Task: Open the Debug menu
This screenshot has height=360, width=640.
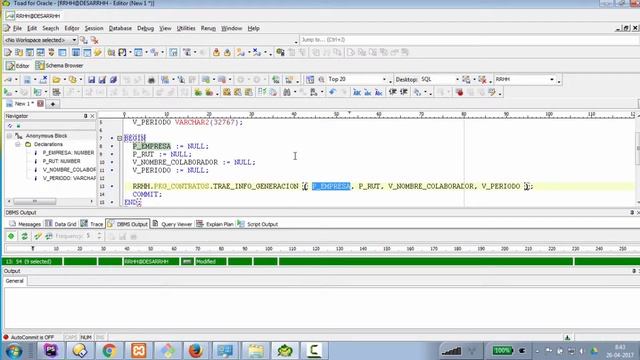Action: pos(145,28)
